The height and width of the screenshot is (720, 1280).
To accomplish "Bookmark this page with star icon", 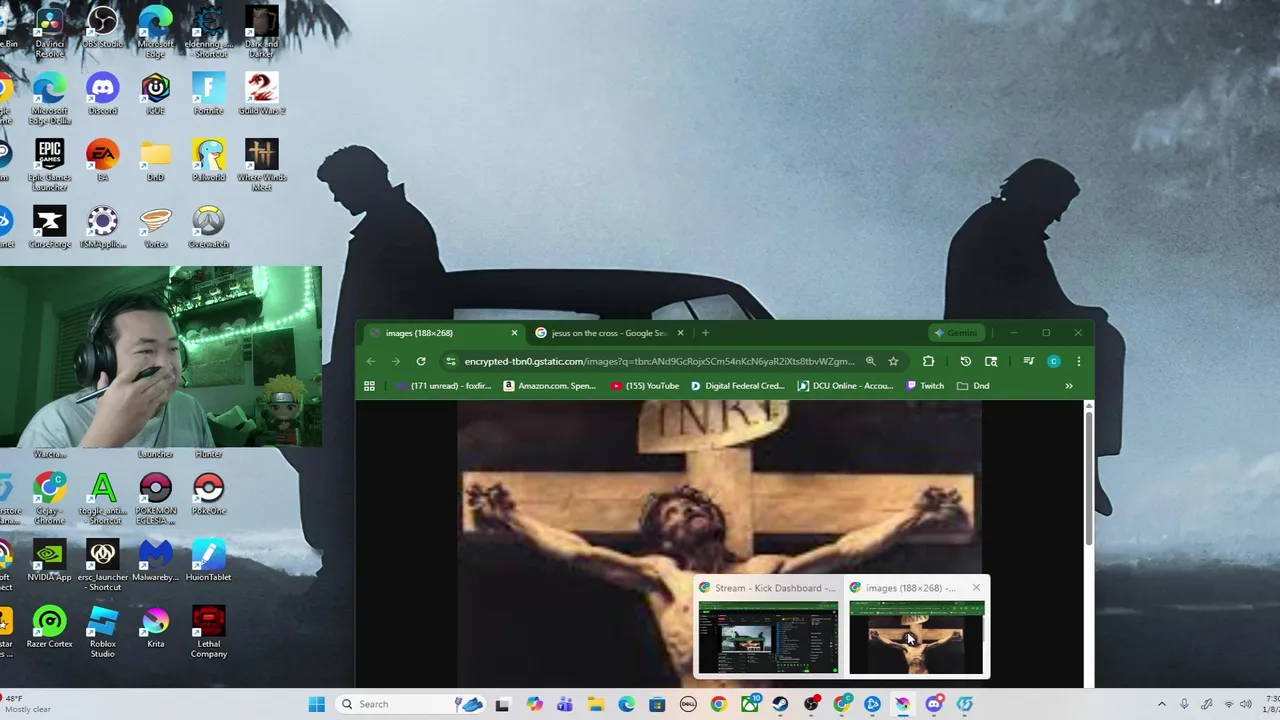I will click(x=893, y=361).
